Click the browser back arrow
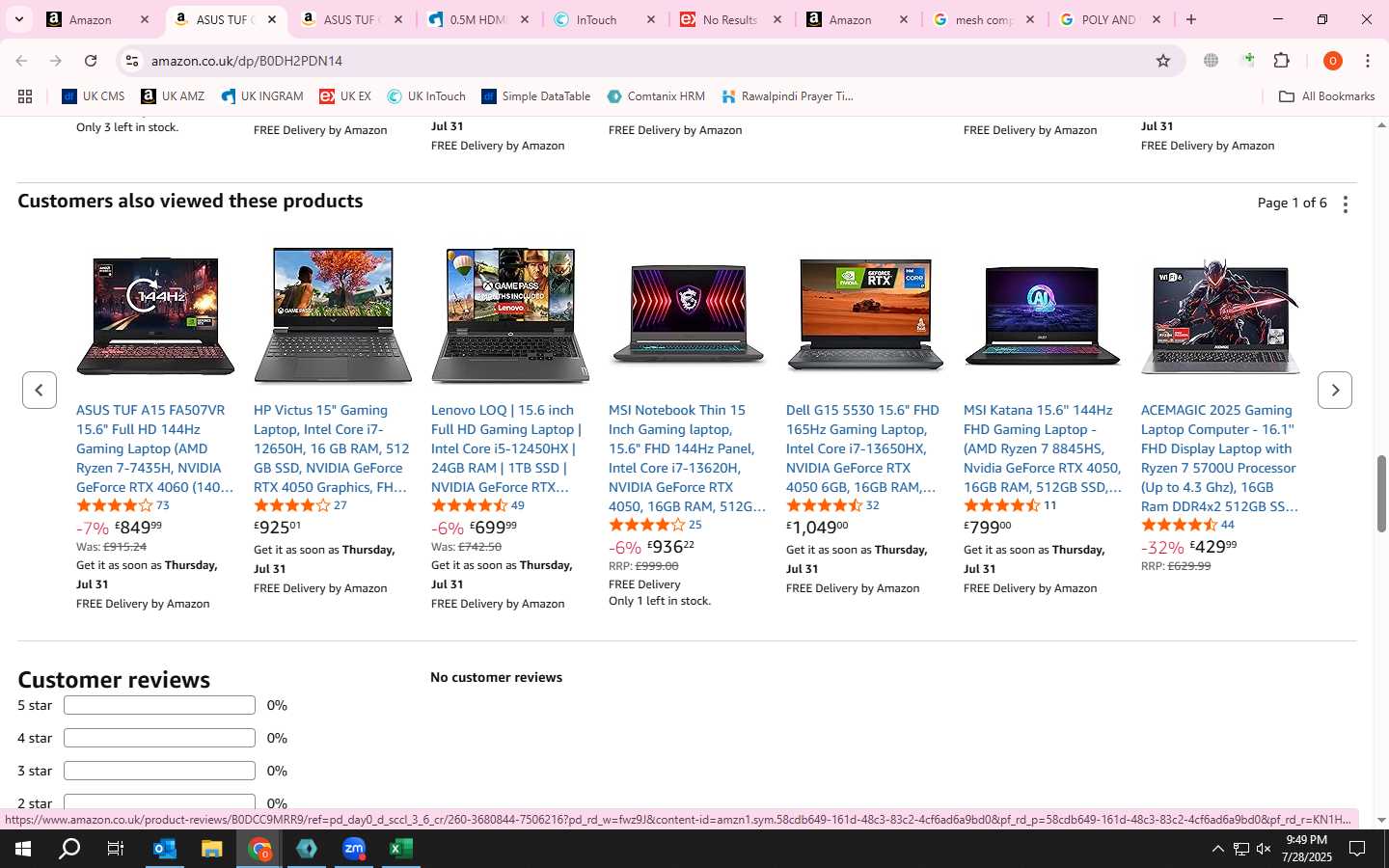The image size is (1389, 868). click(x=21, y=61)
